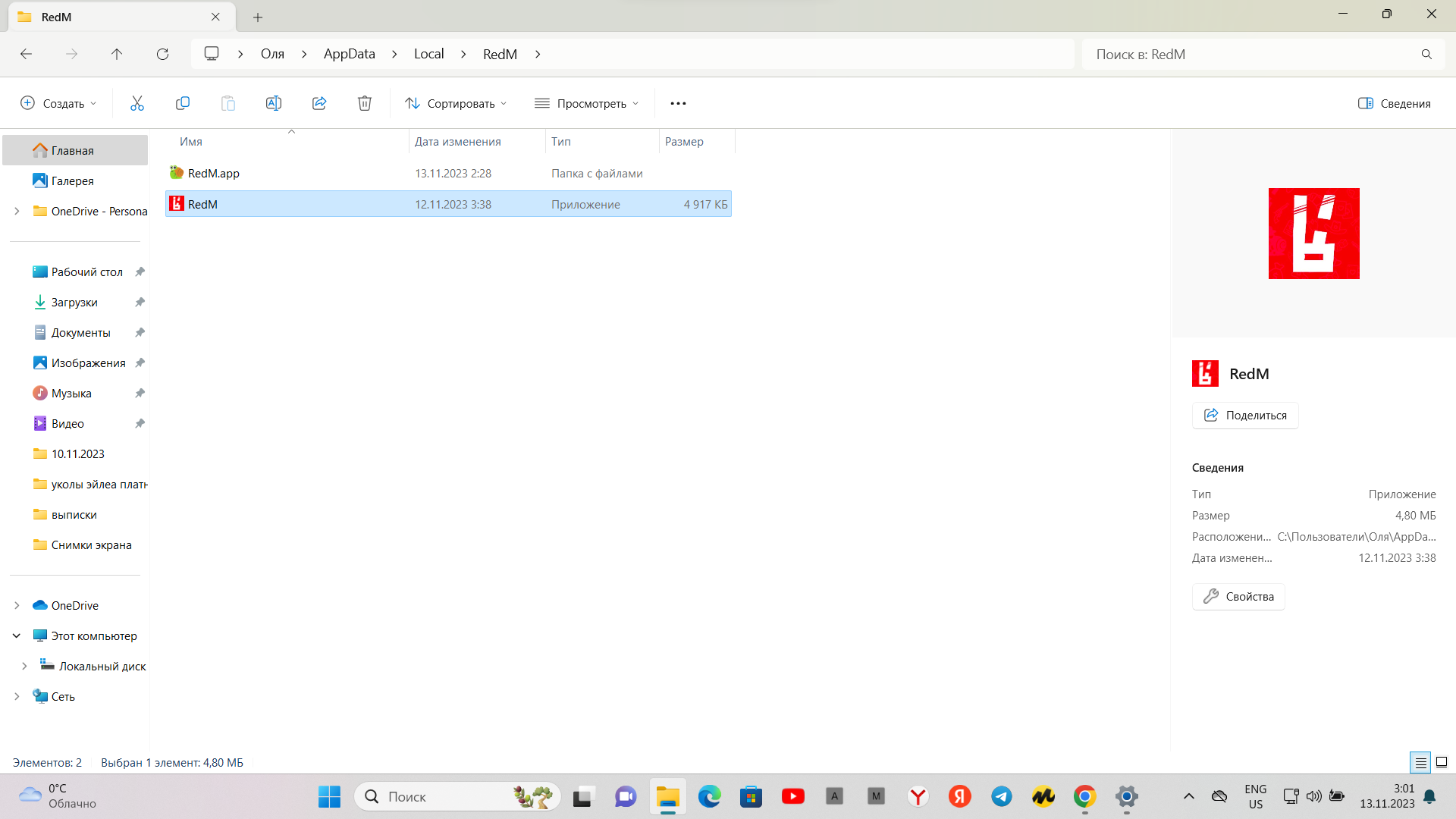Screen dimensions: 1456x819
Task: Expand OneDrive - Personal tree node
Action: 17,211
